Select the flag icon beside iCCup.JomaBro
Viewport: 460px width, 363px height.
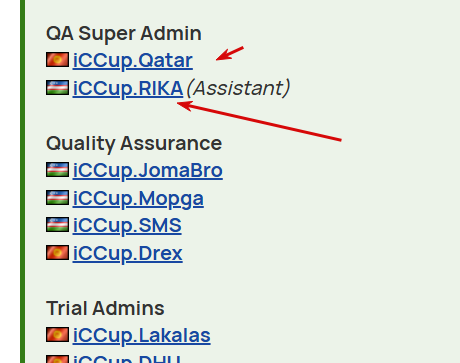coord(57,169)
